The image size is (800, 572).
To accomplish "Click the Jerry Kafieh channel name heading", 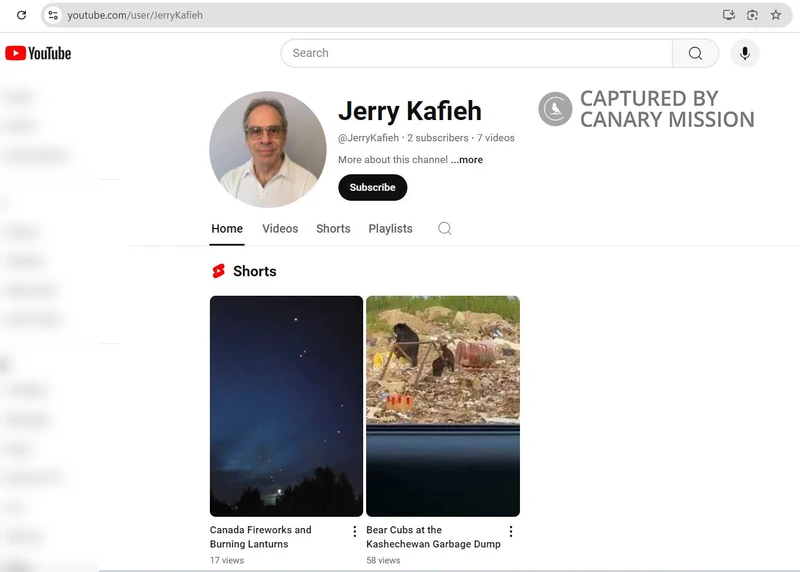I will [410, 111].
